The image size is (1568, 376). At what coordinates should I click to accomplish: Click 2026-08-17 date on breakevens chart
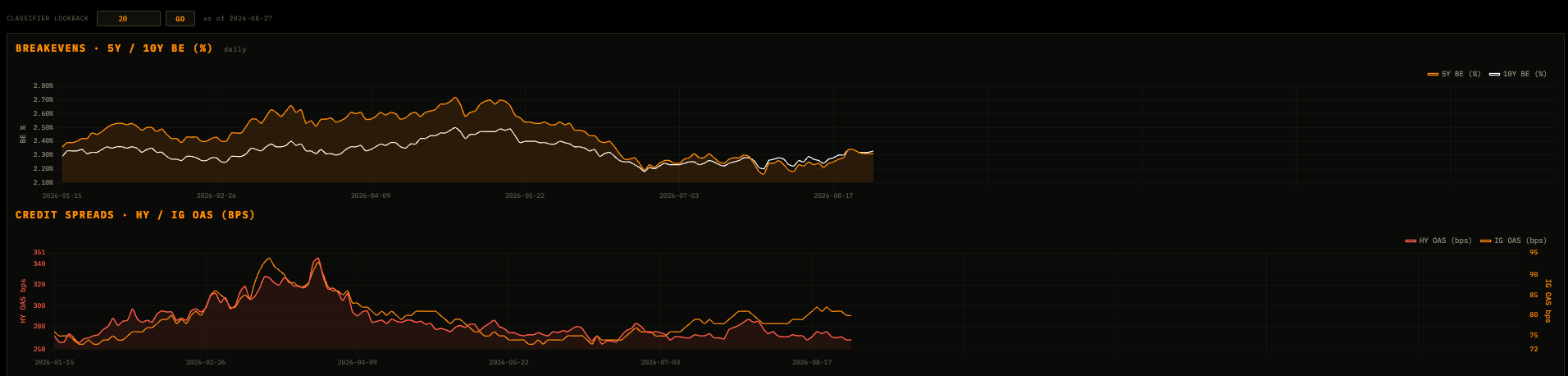(x=833, y=195)
